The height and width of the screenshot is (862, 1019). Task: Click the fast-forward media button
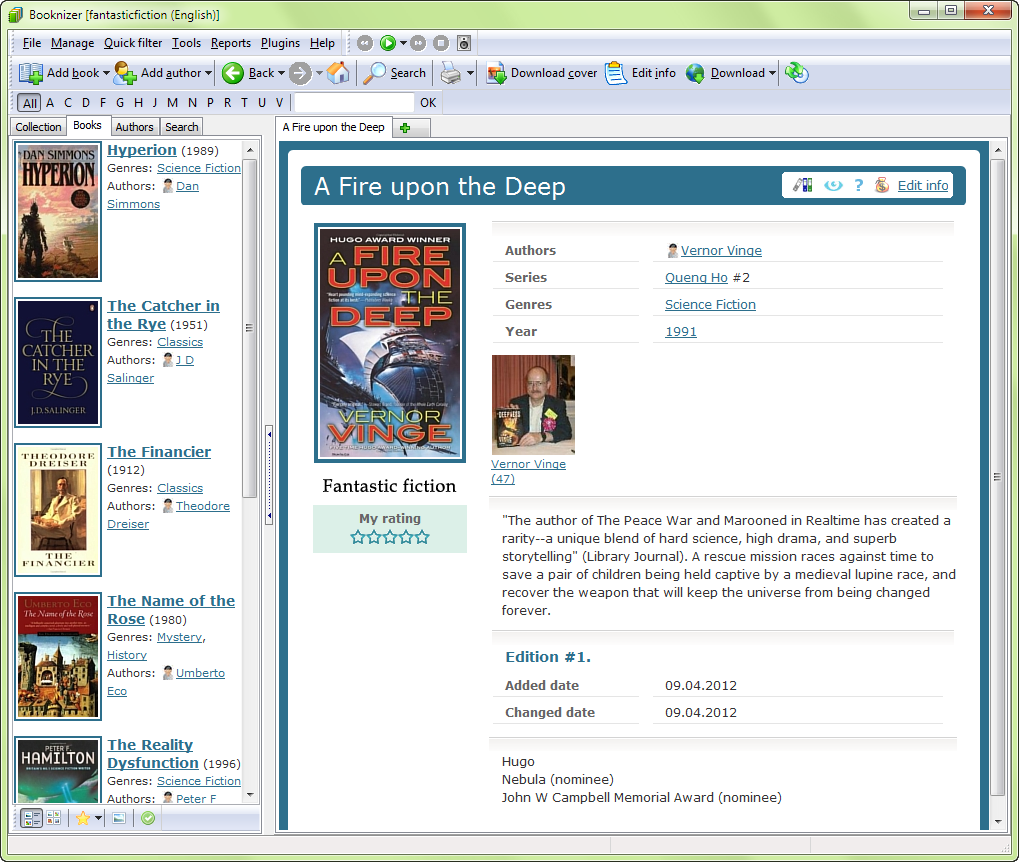click(418, 43)
